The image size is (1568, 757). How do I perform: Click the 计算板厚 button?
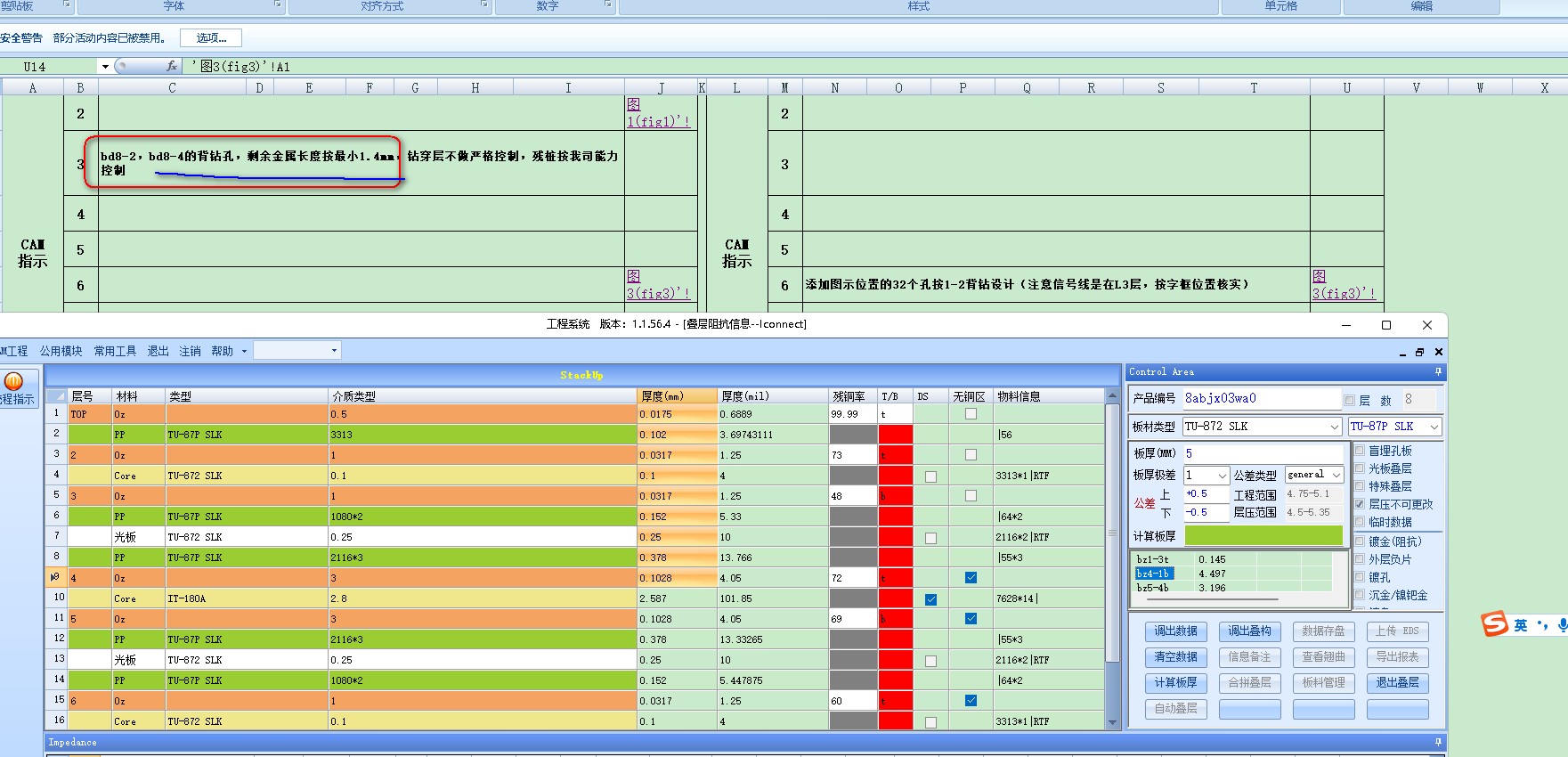(1176, 683)
